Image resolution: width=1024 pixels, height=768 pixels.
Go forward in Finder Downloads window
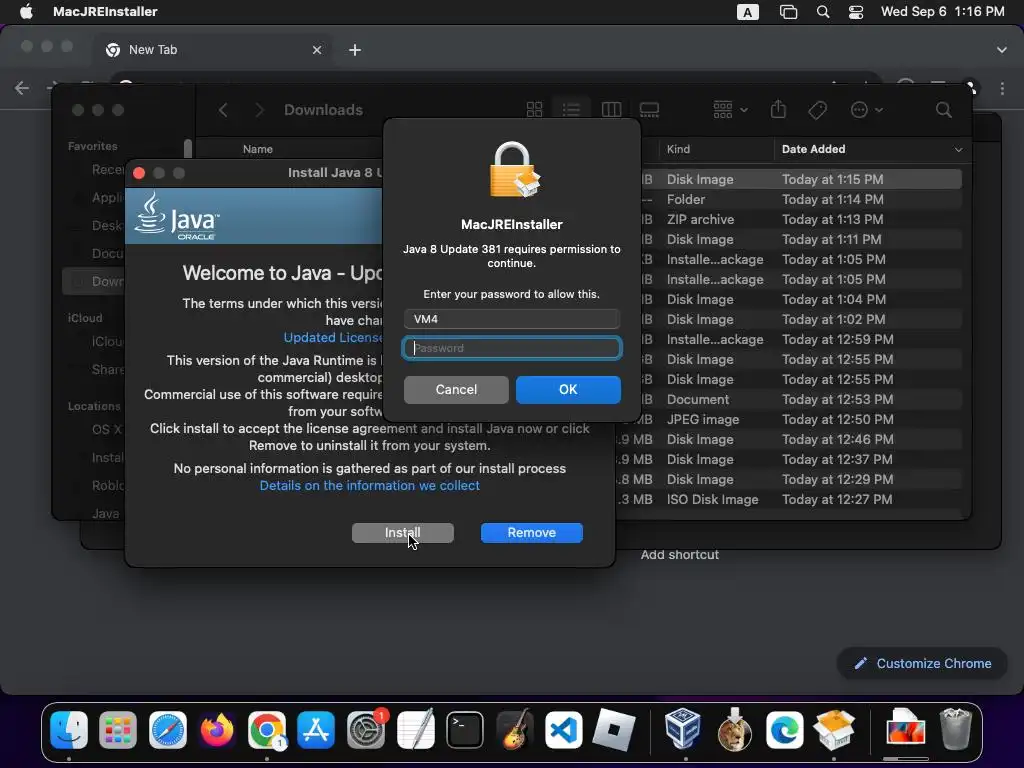click(x=259, y=110)
